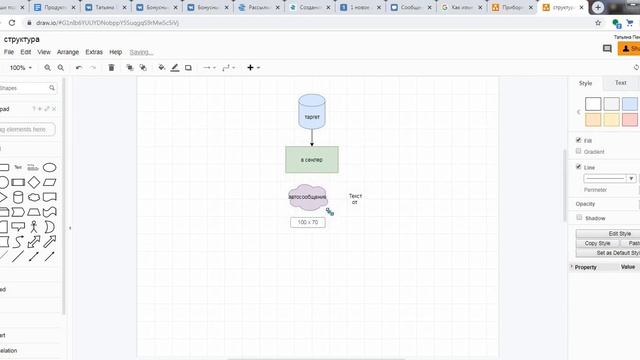Zoom in using the magnifier plus icon
The width and height of the screenshot is (640, 360).
(x=47, y=68)
